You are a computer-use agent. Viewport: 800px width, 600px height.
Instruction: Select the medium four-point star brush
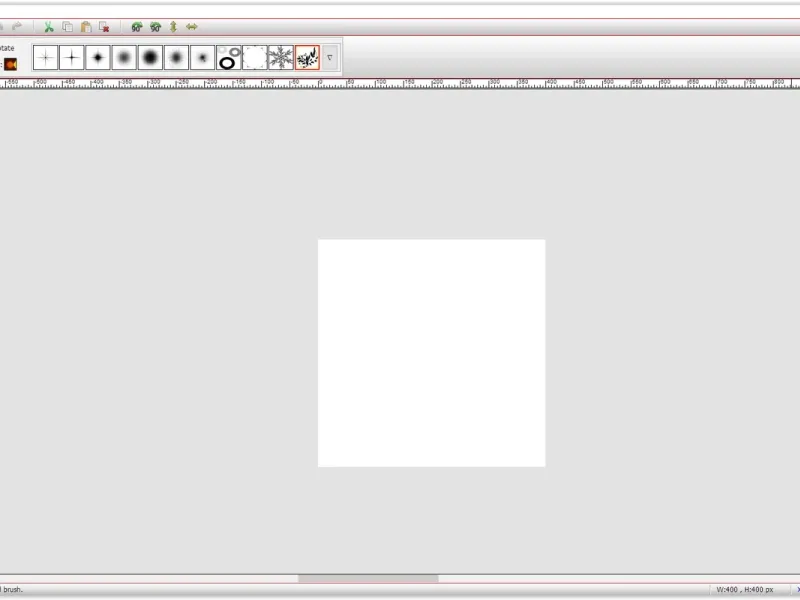pyautogui.click(x=71, y=57)
